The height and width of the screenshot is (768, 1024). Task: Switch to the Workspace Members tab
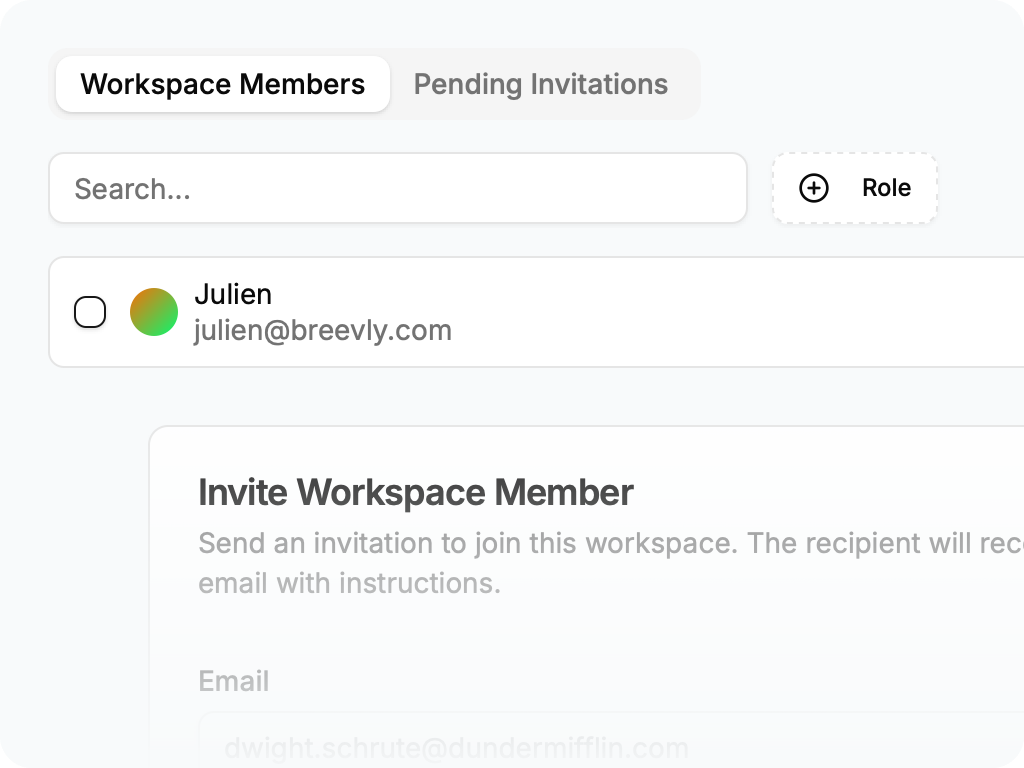(222, 84)
